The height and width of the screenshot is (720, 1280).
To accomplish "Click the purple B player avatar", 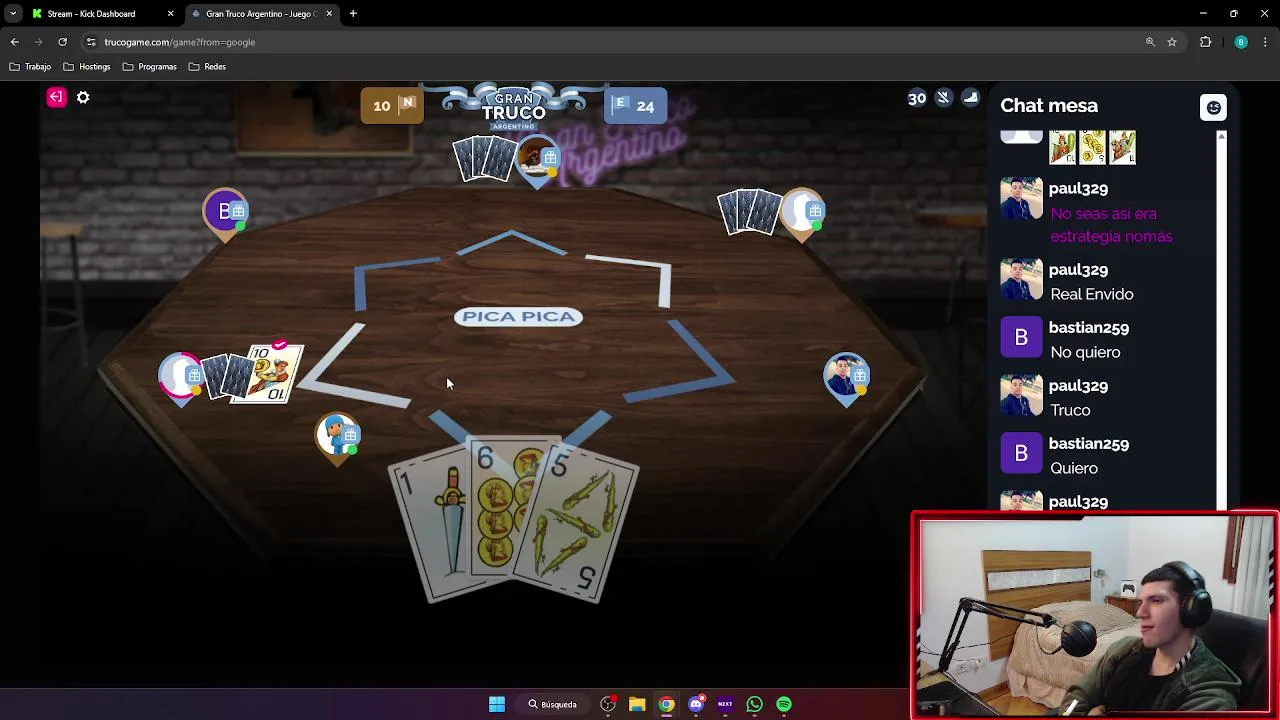I will click(225, 212).
